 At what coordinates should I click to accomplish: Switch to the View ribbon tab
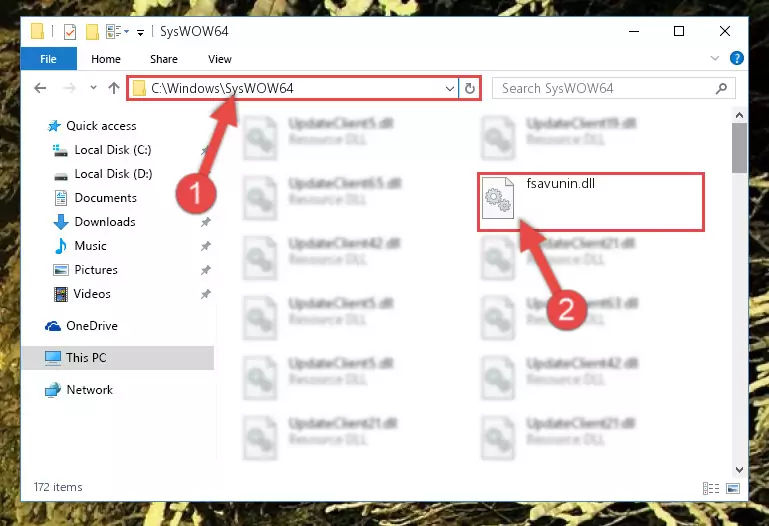pyautogui.click(x=220, y=59)
